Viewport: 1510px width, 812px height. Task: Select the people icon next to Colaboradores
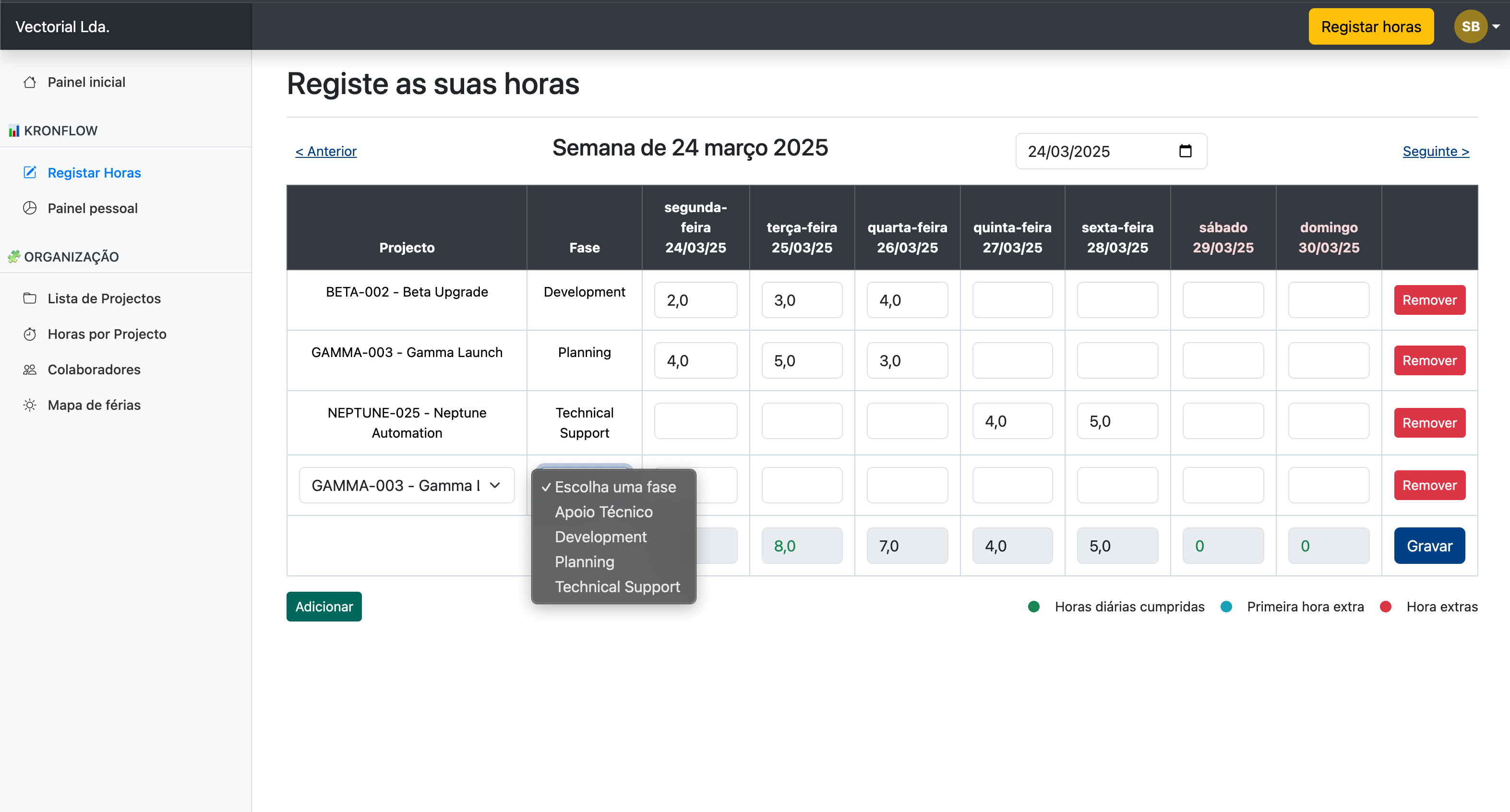pos(31,370)
